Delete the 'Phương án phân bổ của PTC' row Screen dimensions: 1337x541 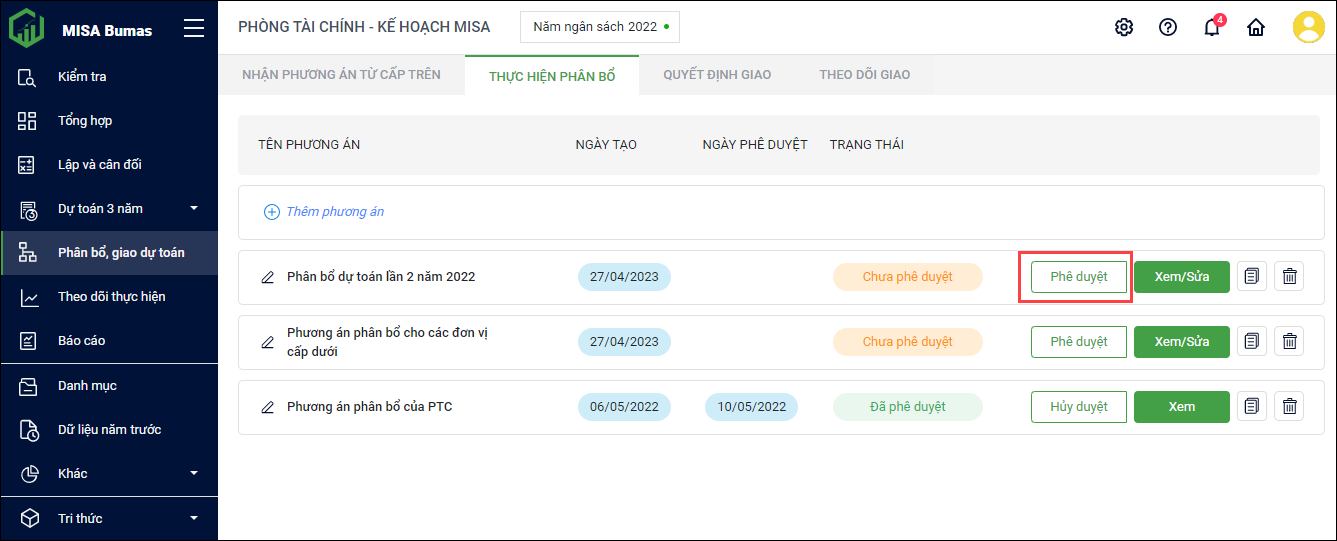tap(1290, 407)
